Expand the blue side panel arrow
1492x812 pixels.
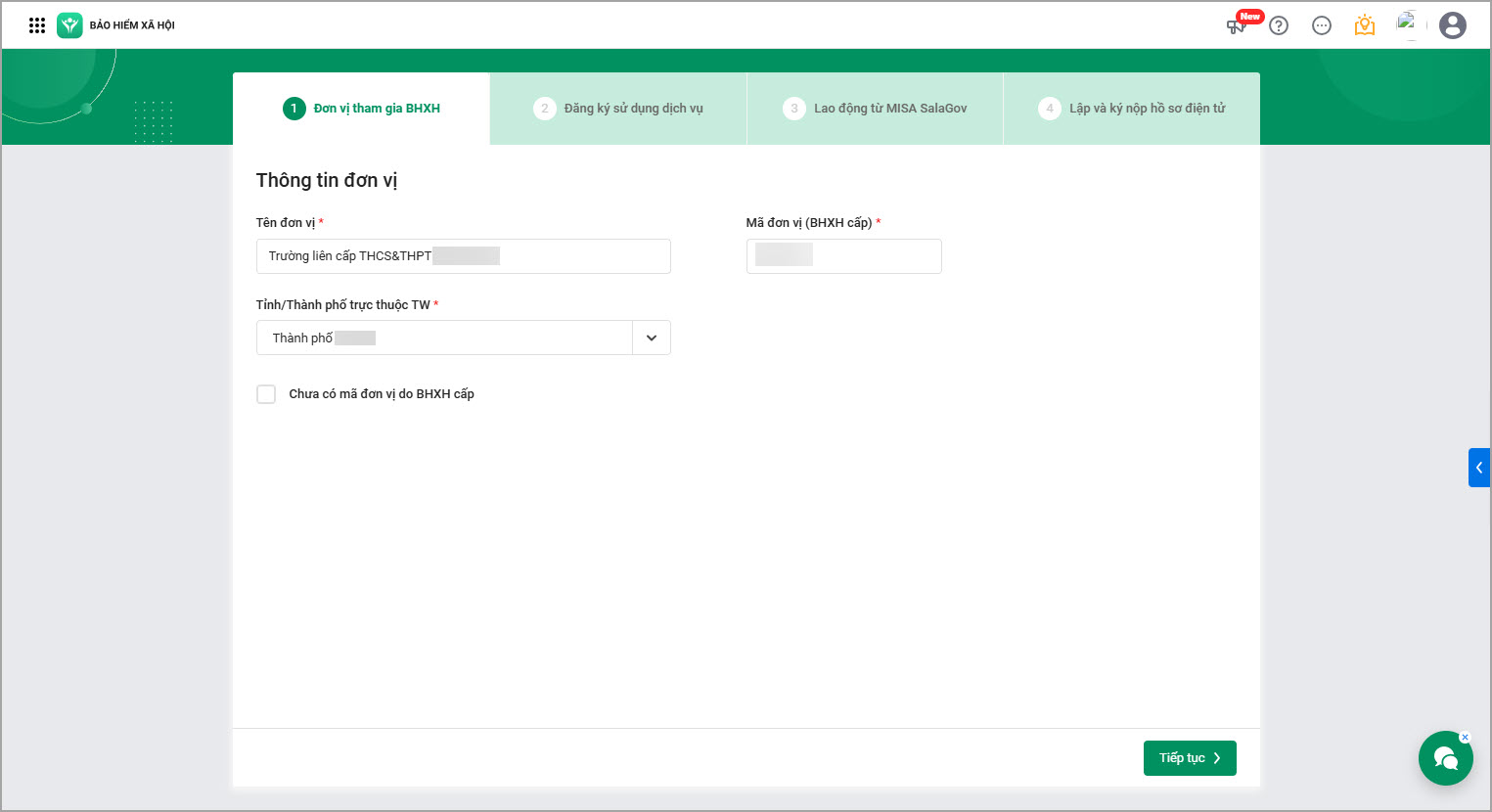tap(1479, 468)
